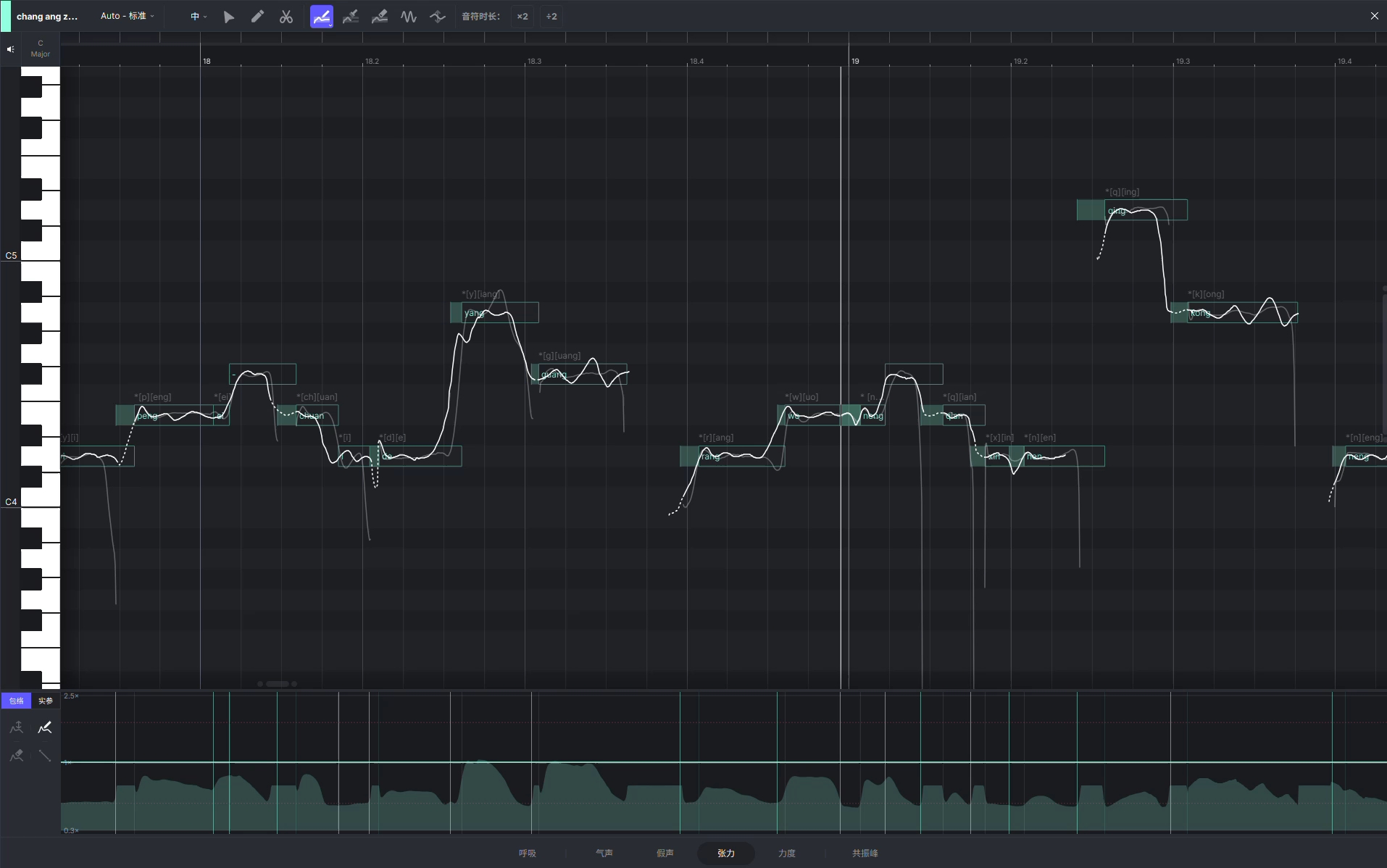The image size is (1387, 868).
Task: Open the 中 language dropdown
Action: coord(199,16)
